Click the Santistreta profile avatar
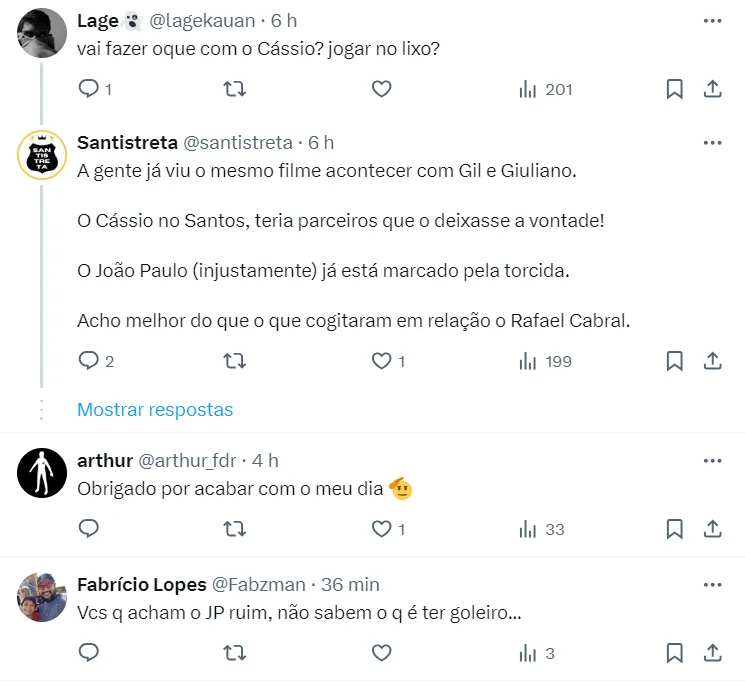 tap(42, 154)
